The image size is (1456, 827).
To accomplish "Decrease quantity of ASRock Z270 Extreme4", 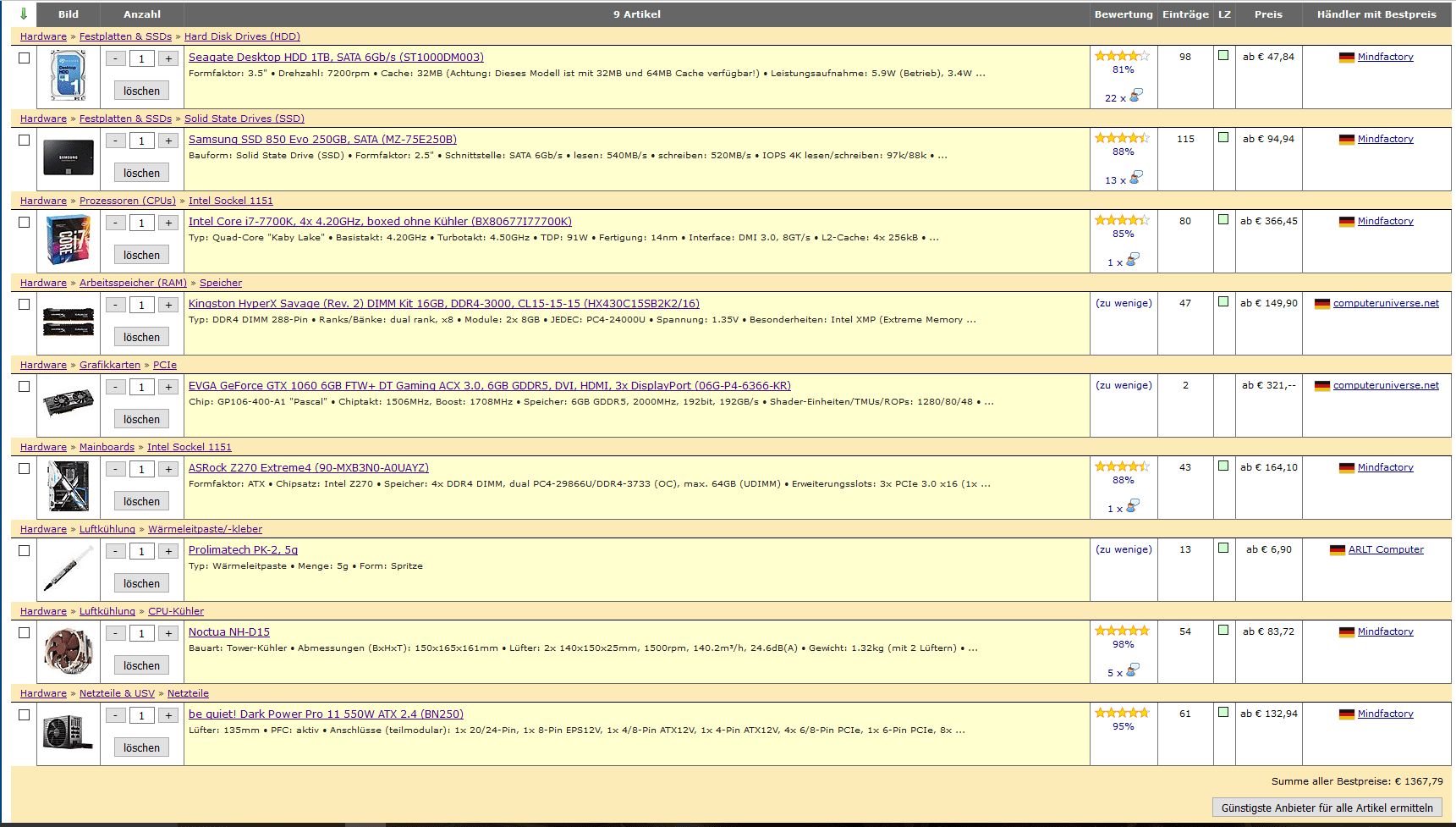I will click(x=116, y=469).
